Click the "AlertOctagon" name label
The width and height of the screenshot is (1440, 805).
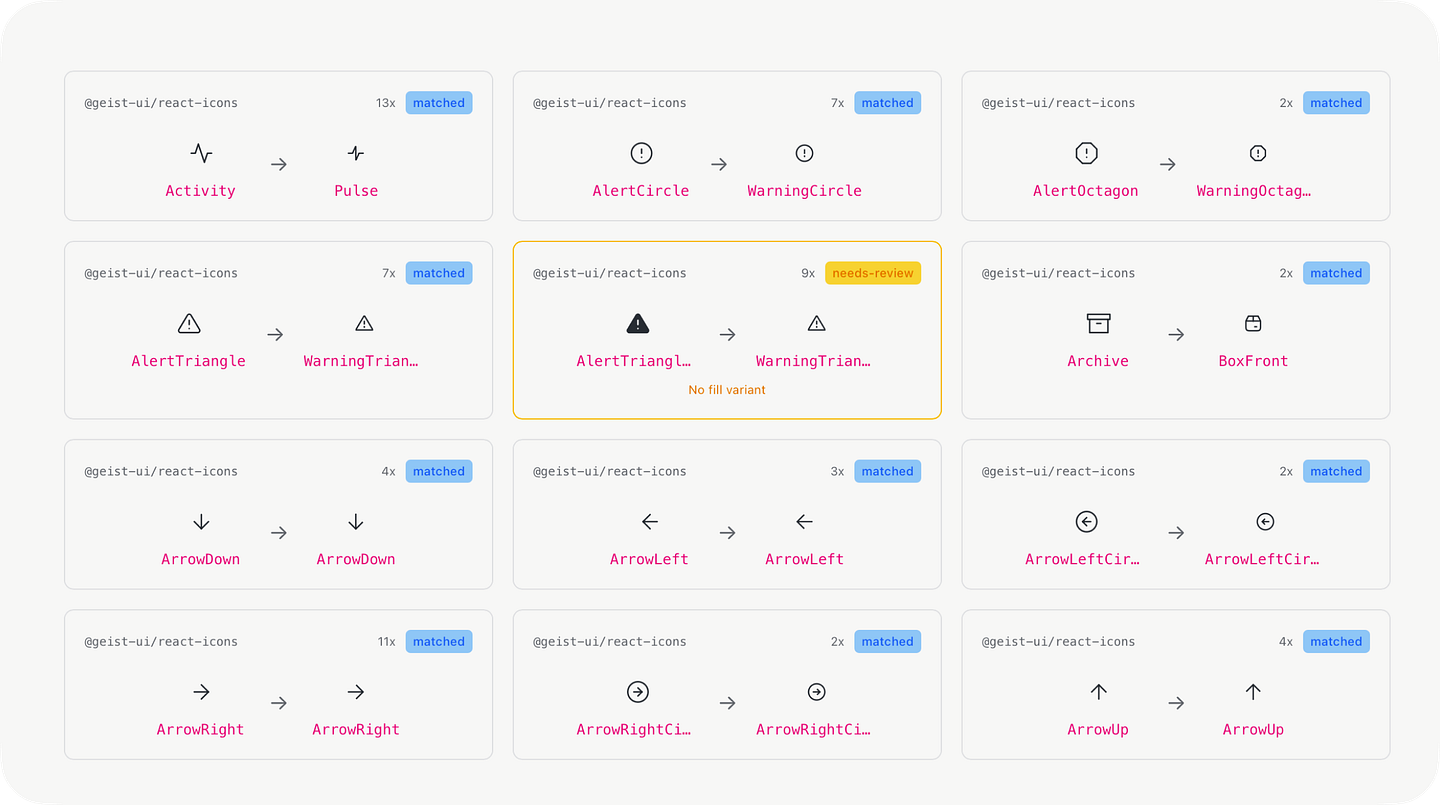click(x=1086, y=191)
